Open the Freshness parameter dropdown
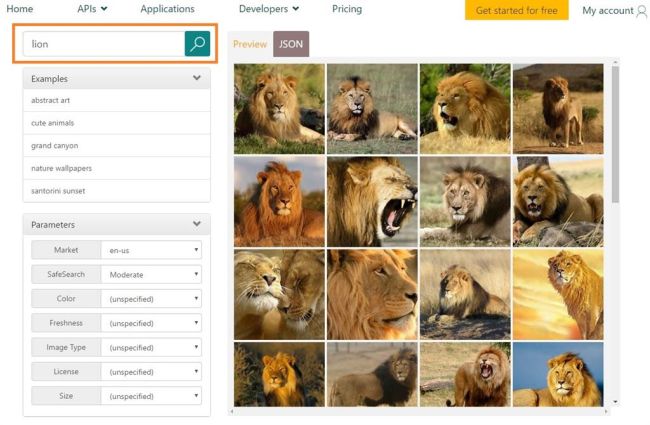Screen dimensions: 650x425 coord(151,323)
